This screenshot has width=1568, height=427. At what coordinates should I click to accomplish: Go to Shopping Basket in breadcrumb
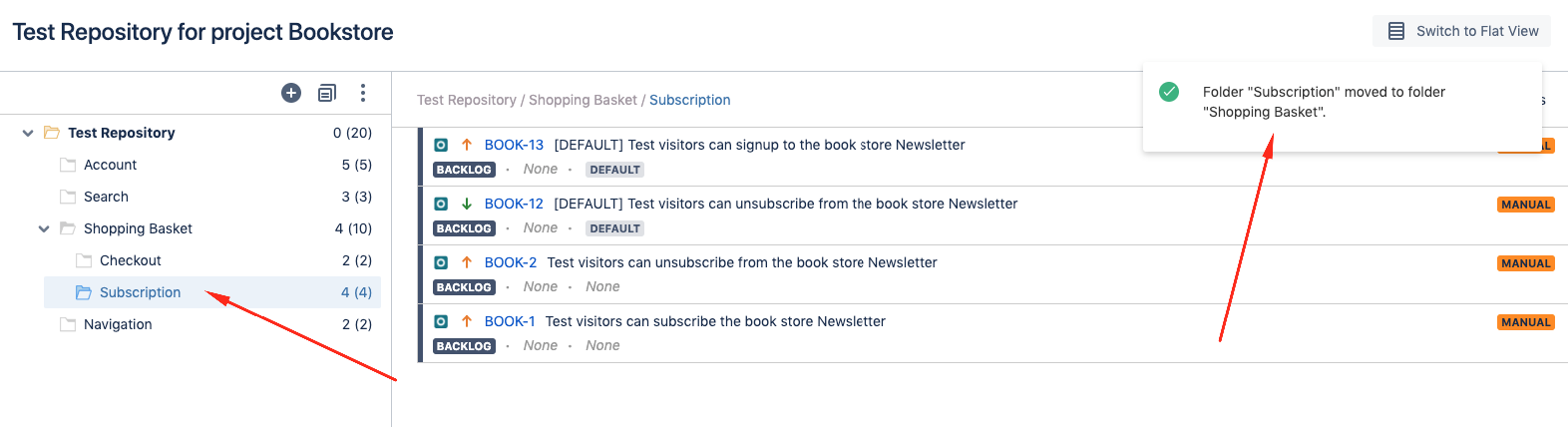[583, 100]
